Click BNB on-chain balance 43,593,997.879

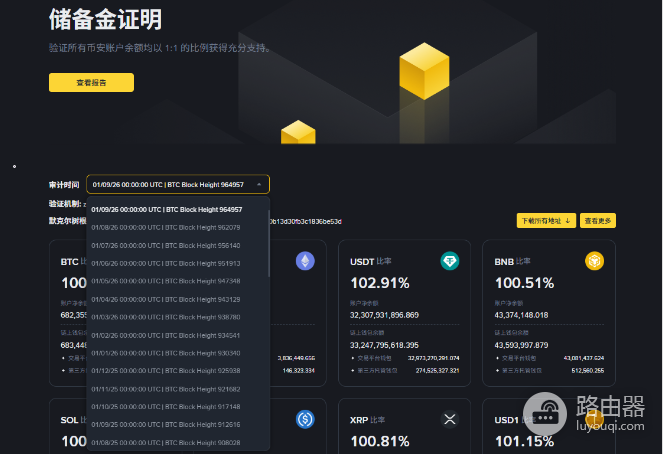(521, 345)
